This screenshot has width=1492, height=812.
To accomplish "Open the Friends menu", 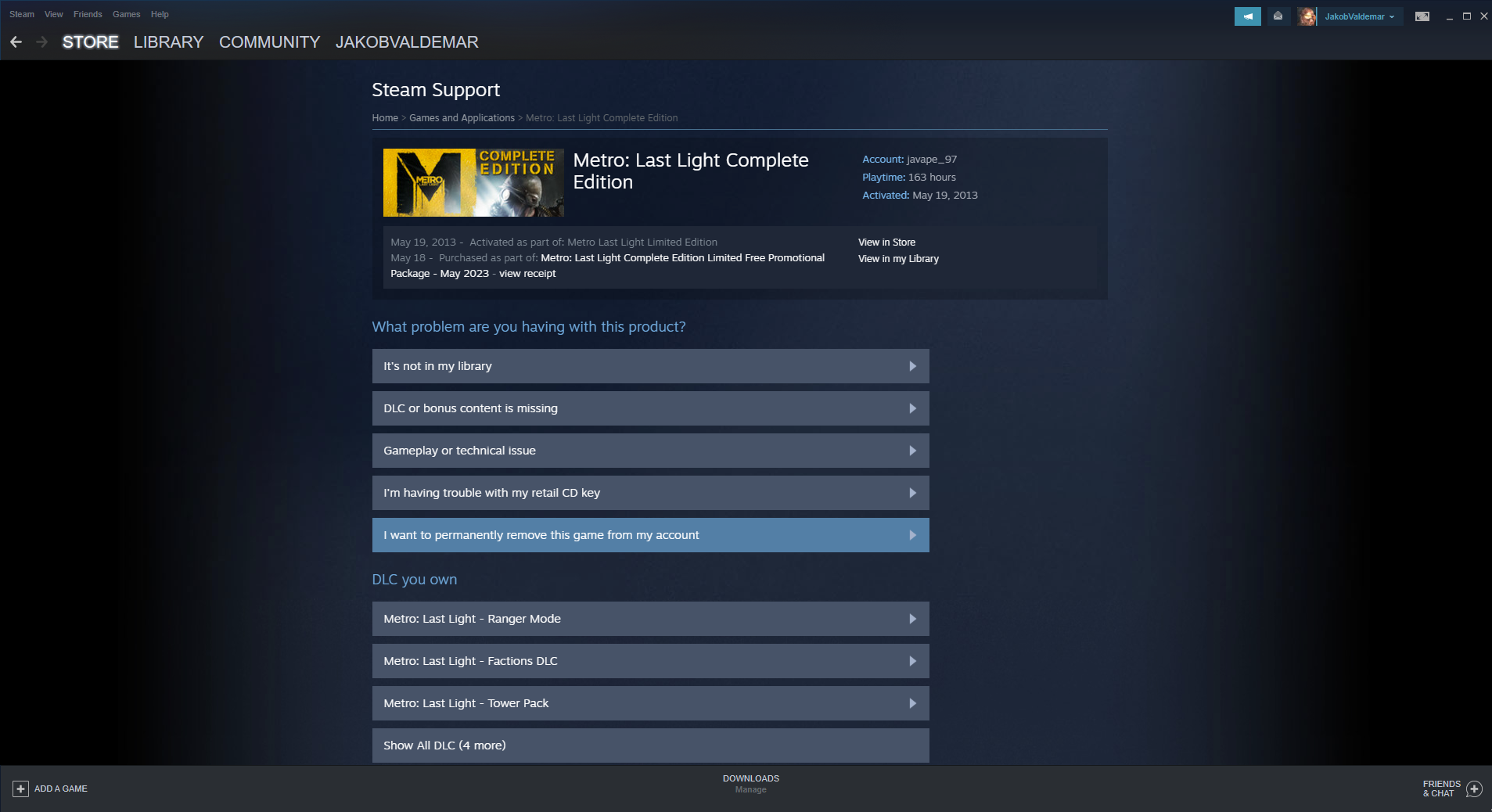I will tap(88, 14).
